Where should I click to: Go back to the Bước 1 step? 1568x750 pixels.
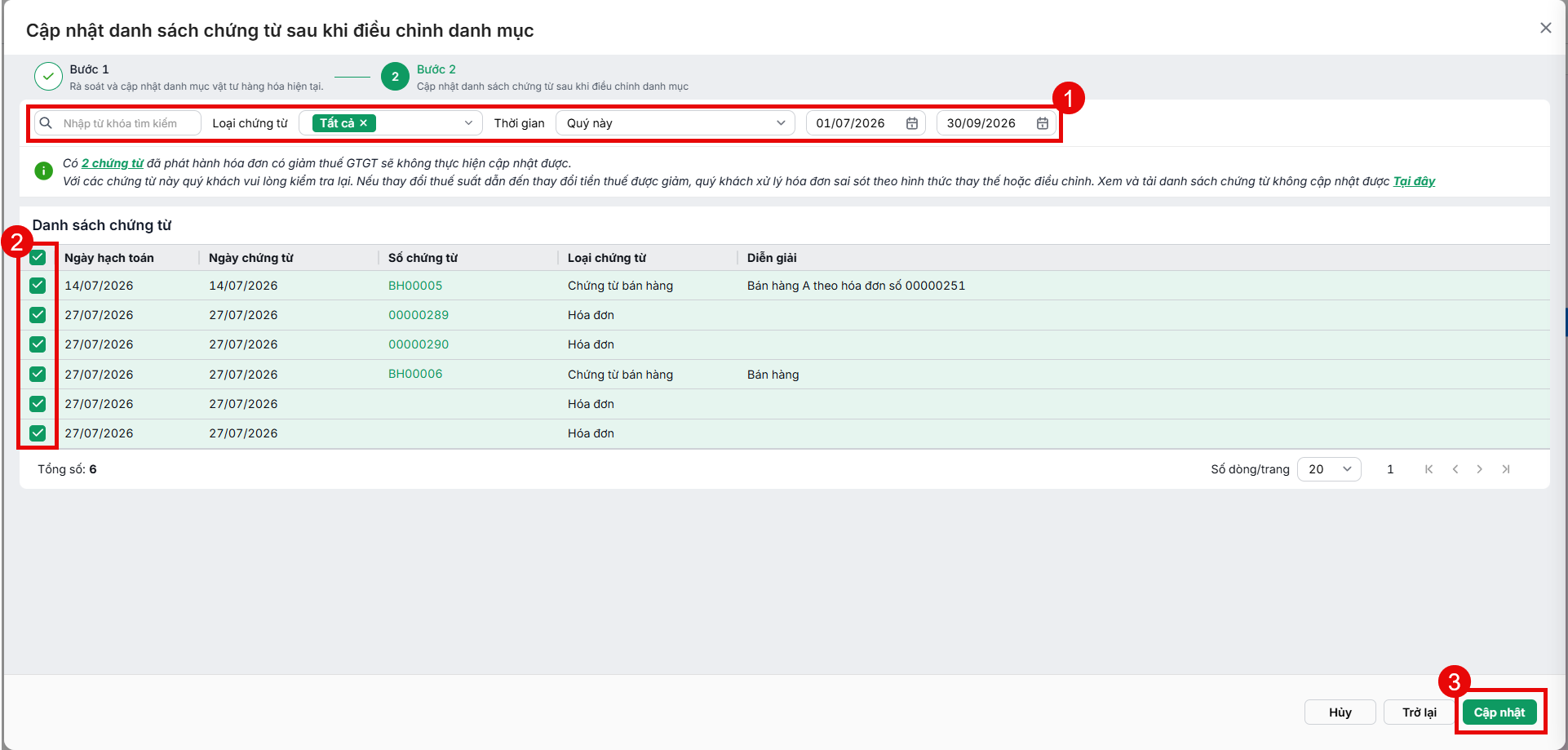coord(49,77)
